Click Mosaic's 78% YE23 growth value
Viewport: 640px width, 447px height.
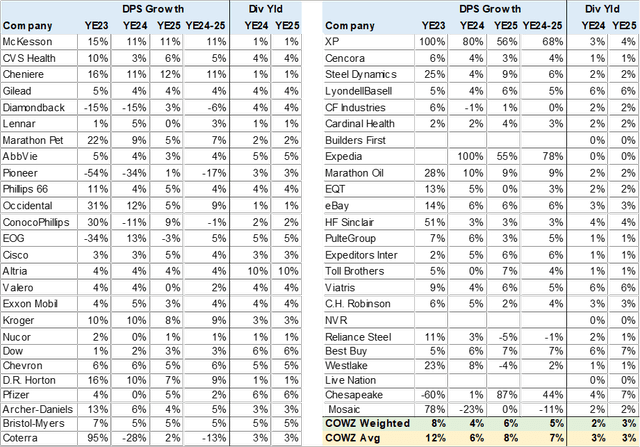(434, 409)
